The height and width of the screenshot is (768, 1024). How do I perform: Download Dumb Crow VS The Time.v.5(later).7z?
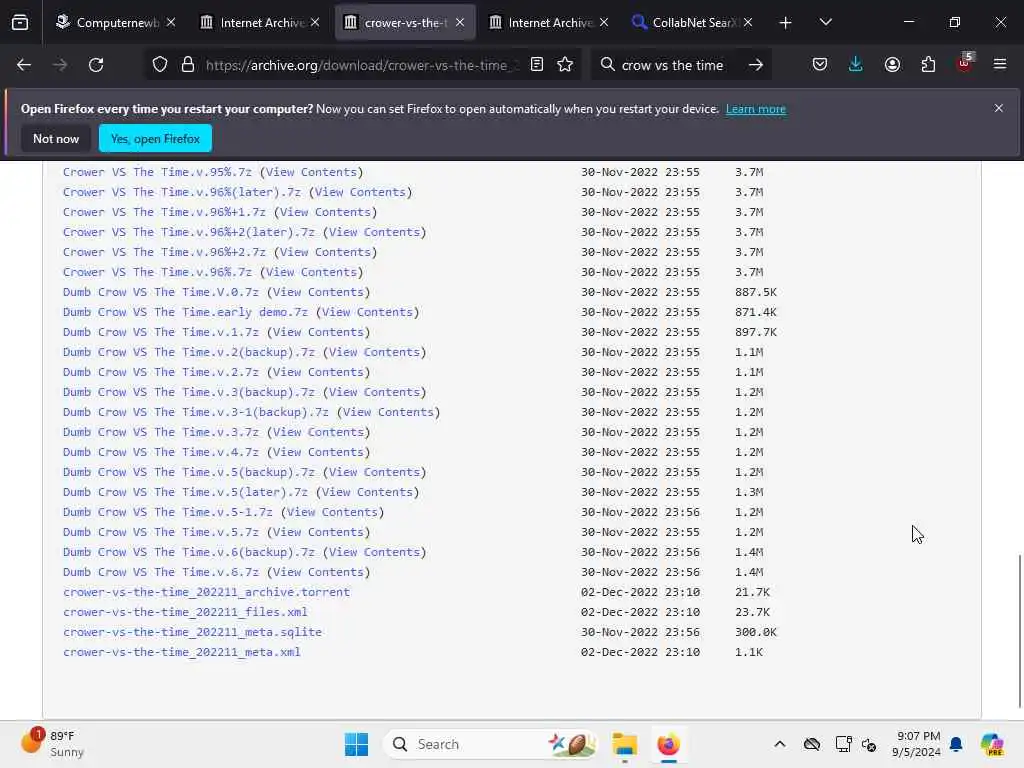(x=185, y=492)
